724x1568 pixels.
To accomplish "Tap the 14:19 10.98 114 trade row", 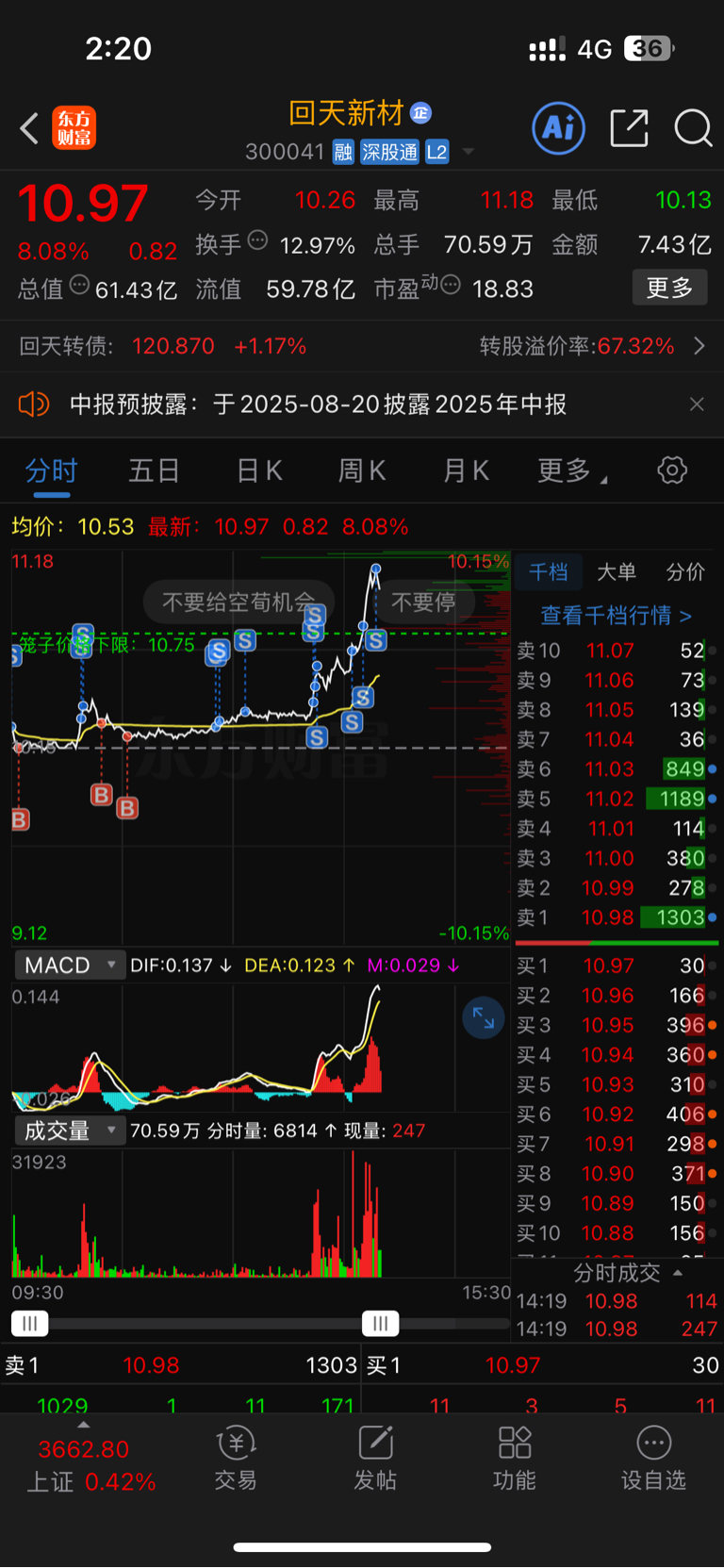I will 617,1301.
